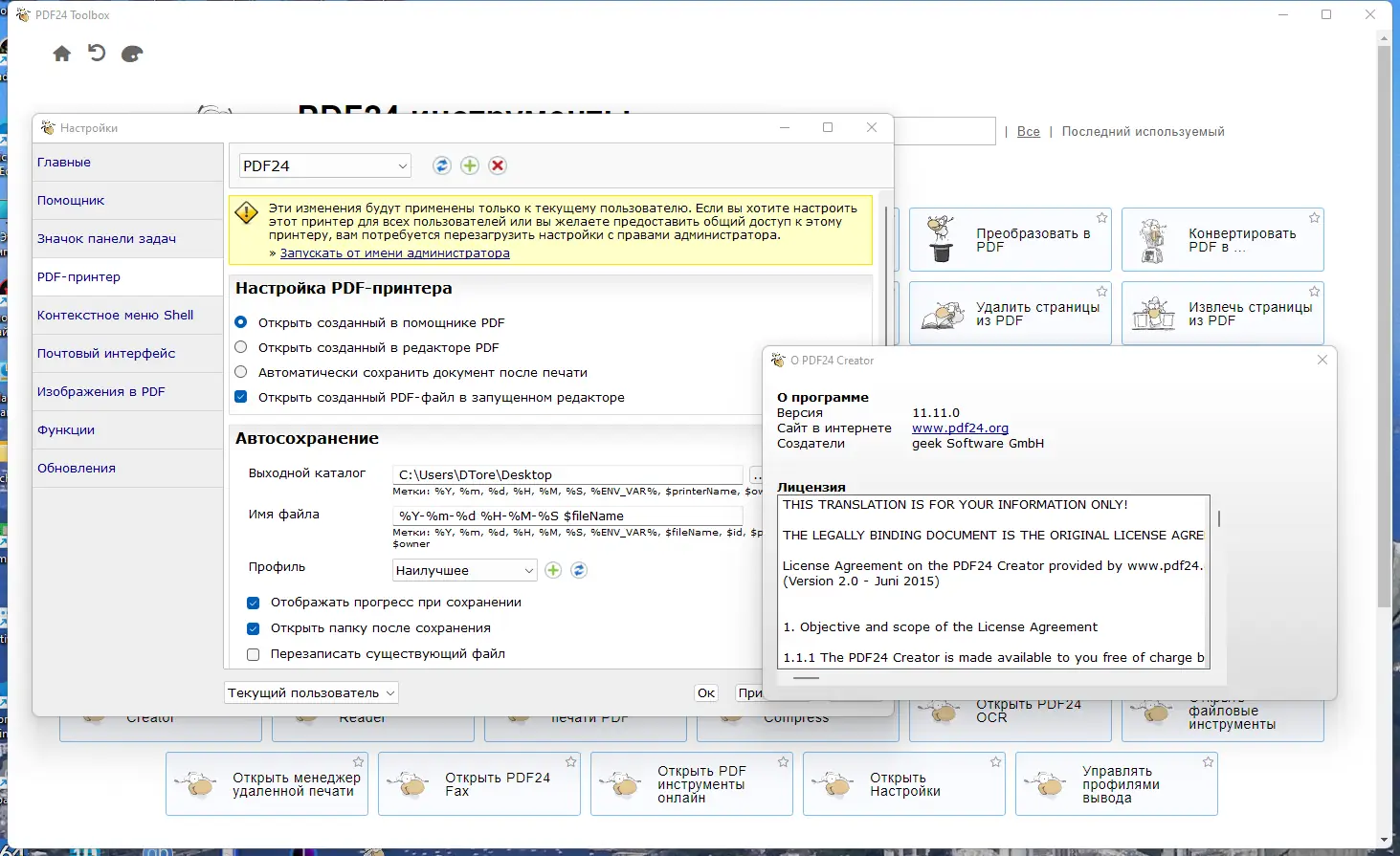Open the 'Удалить страницы из PDF' tool tile
This screenshot has width=1400, height=856.
pyautogui.click(x=1010, y=314)
